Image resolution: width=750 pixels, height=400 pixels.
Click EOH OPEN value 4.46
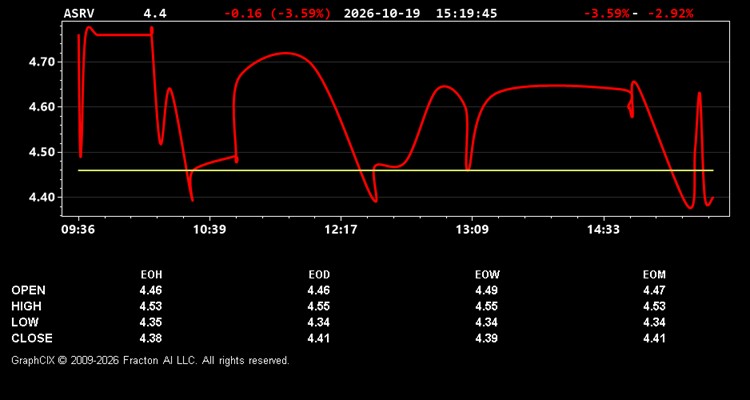pos(151,290)
